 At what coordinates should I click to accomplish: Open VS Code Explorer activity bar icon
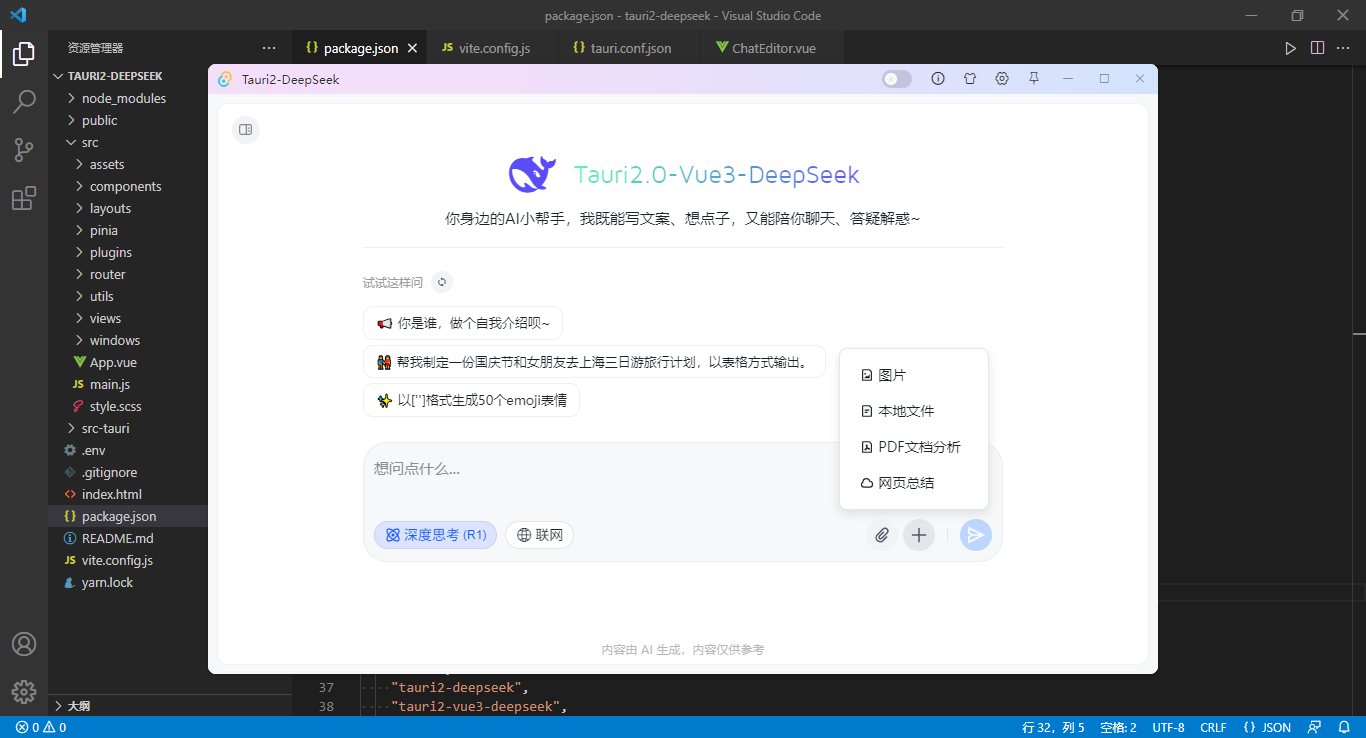[x=24, y=54]
